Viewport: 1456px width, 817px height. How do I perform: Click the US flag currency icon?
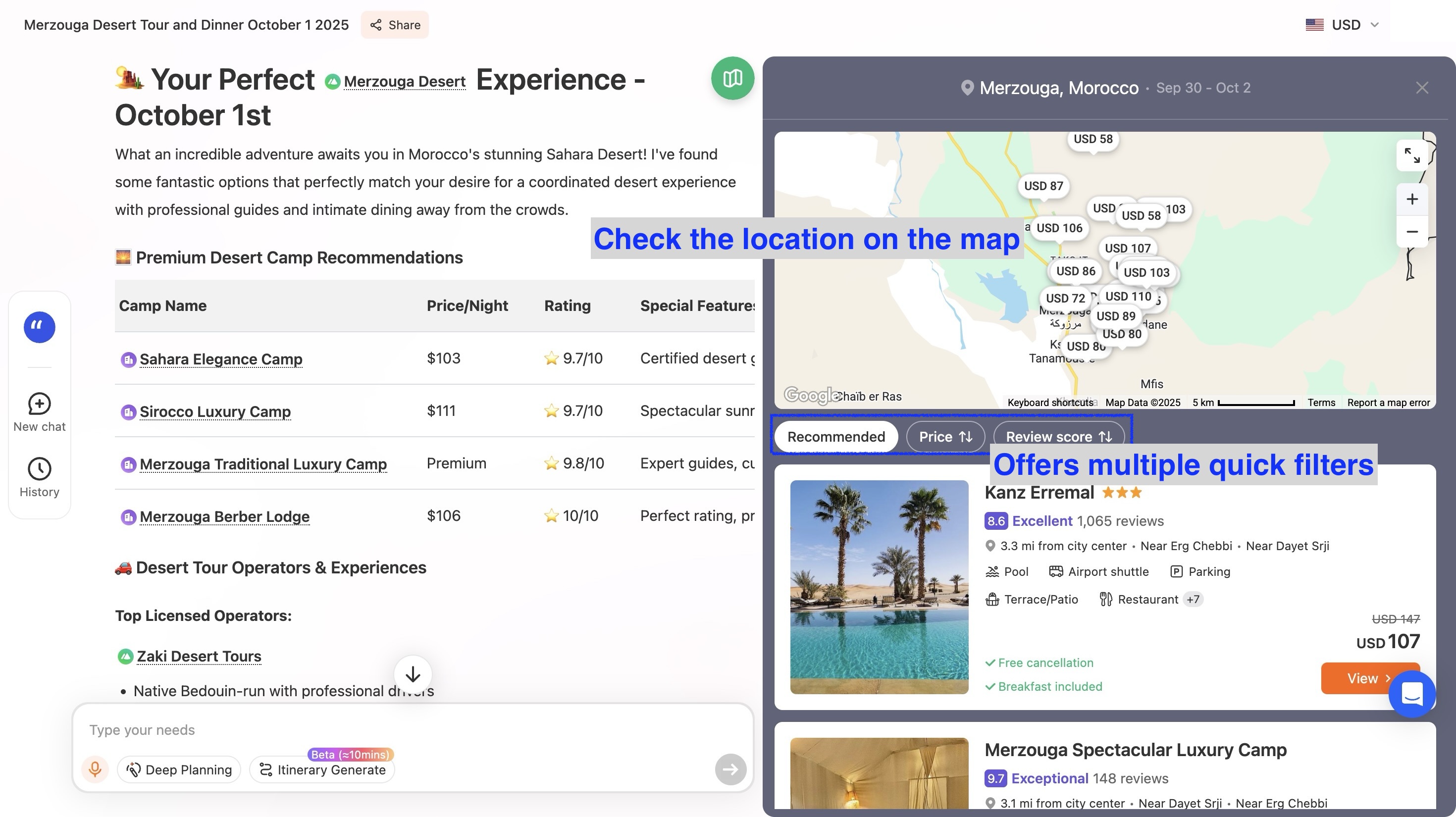[1314, 25]
